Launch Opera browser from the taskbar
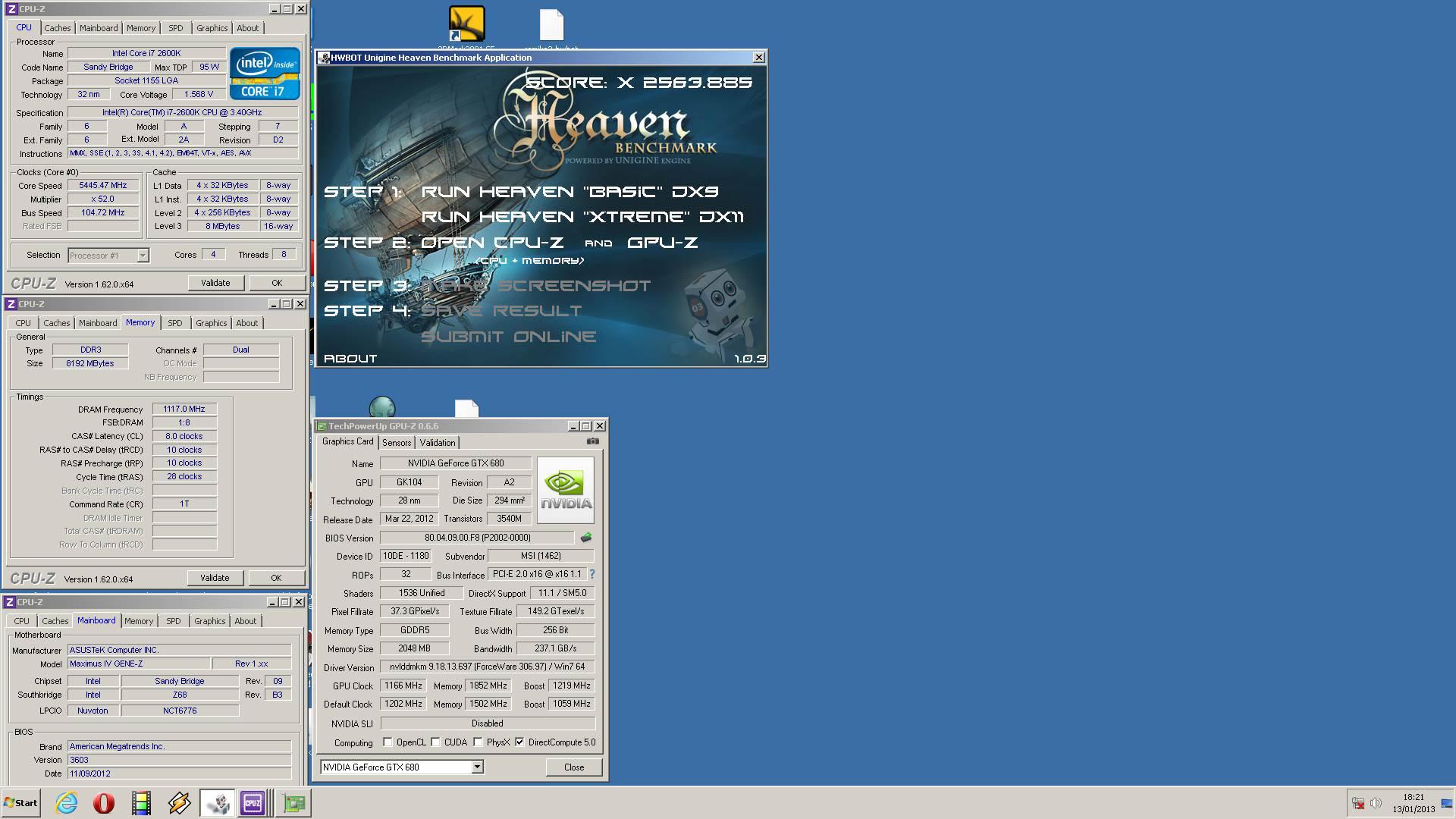This screenshot has width=1456, height=819. [x=104, y=802]
